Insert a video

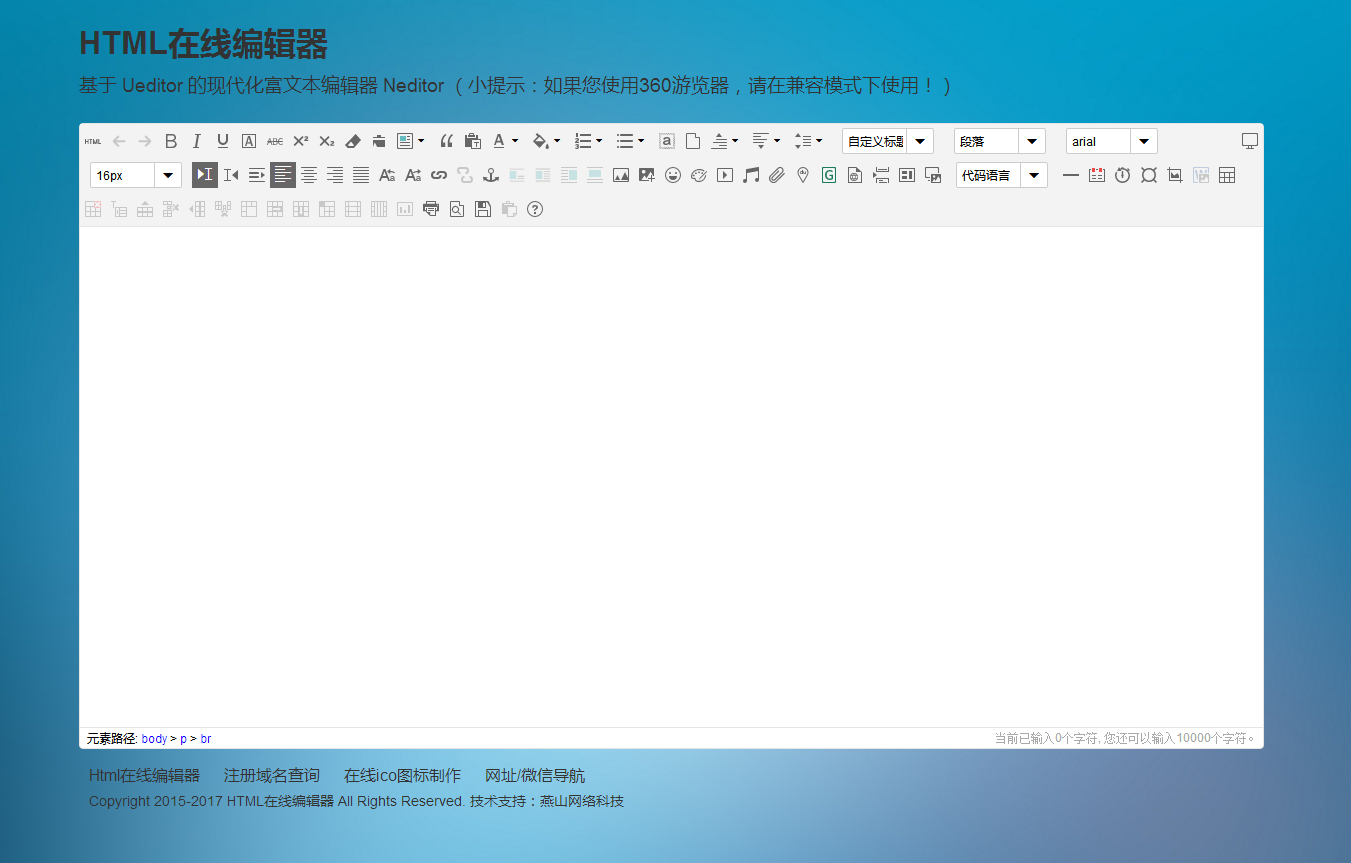[x=725, y=175]
